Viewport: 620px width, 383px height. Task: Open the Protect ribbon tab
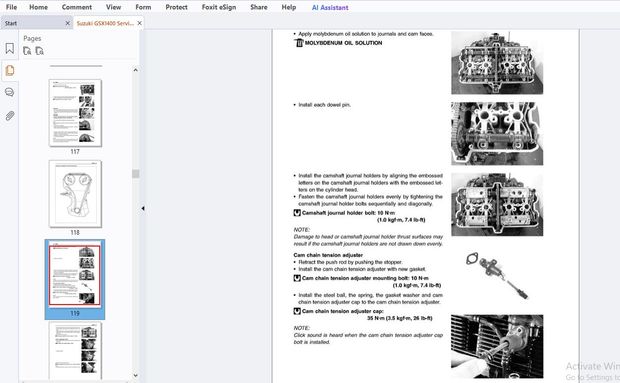click(176, 7)
